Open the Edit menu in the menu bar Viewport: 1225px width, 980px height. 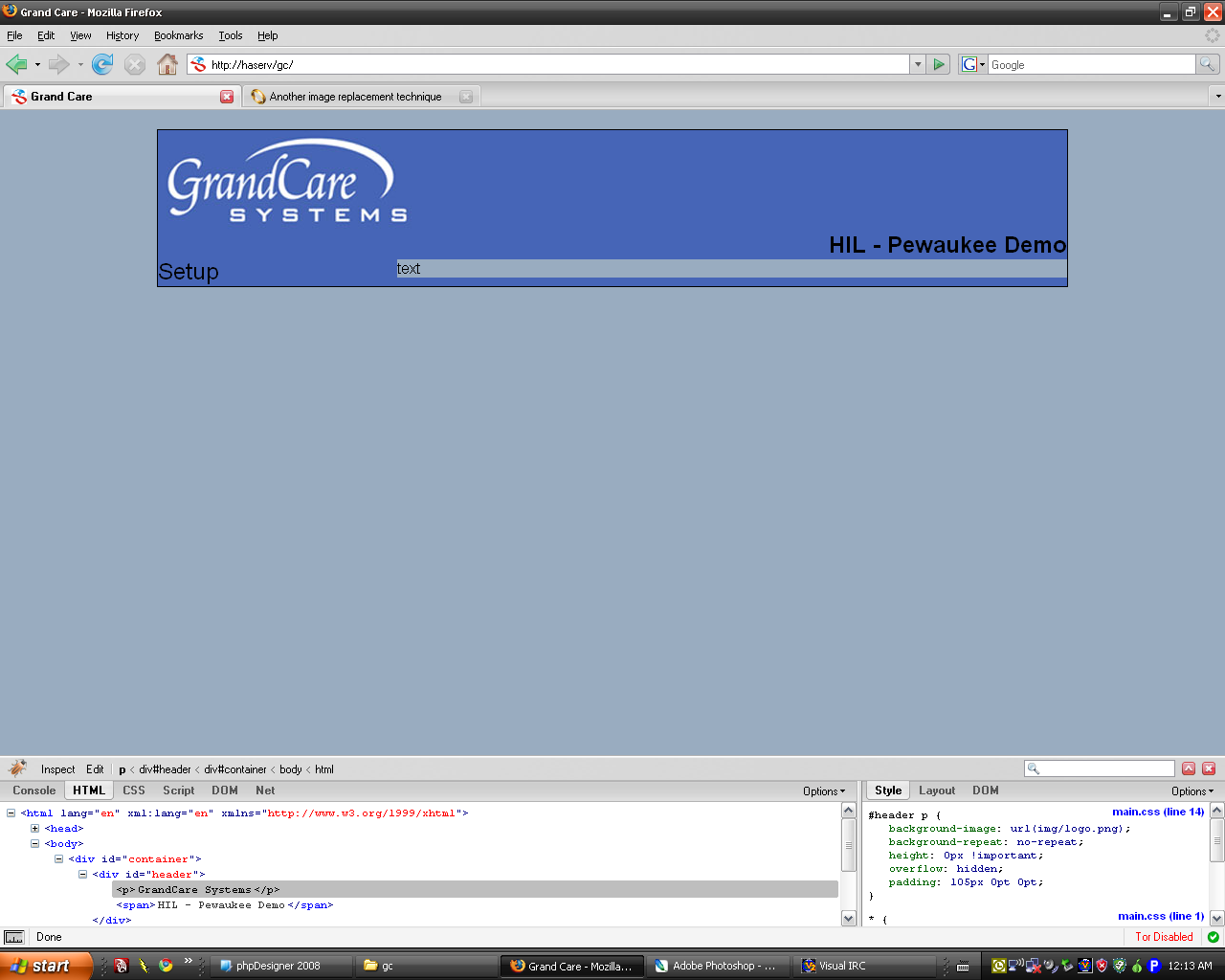click(x=46, y=35)
